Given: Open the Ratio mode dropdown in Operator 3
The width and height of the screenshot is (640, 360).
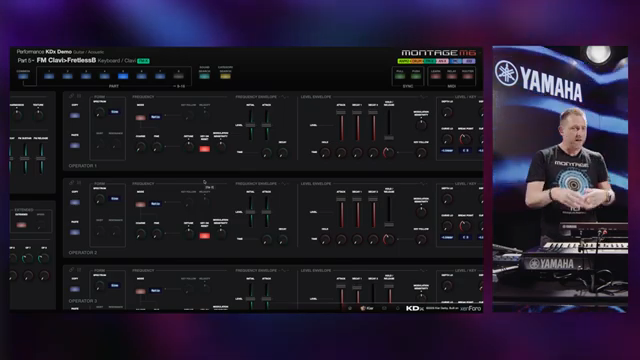Looking at the screenshot, I should [156, 291].
